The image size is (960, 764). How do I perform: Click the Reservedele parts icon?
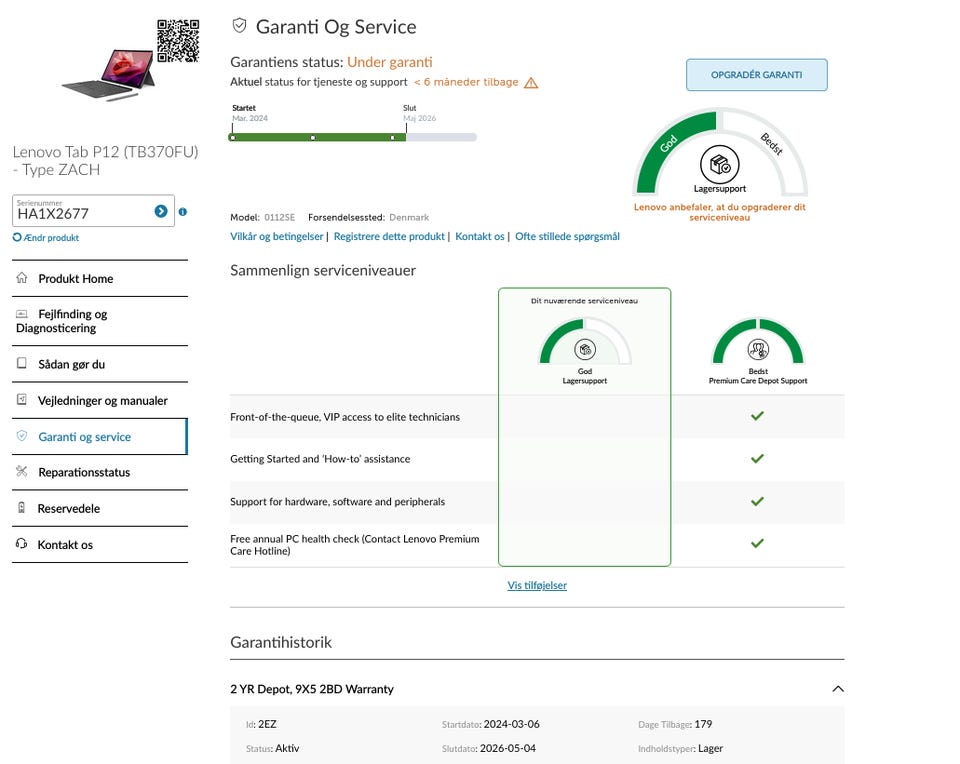(22, 508)
